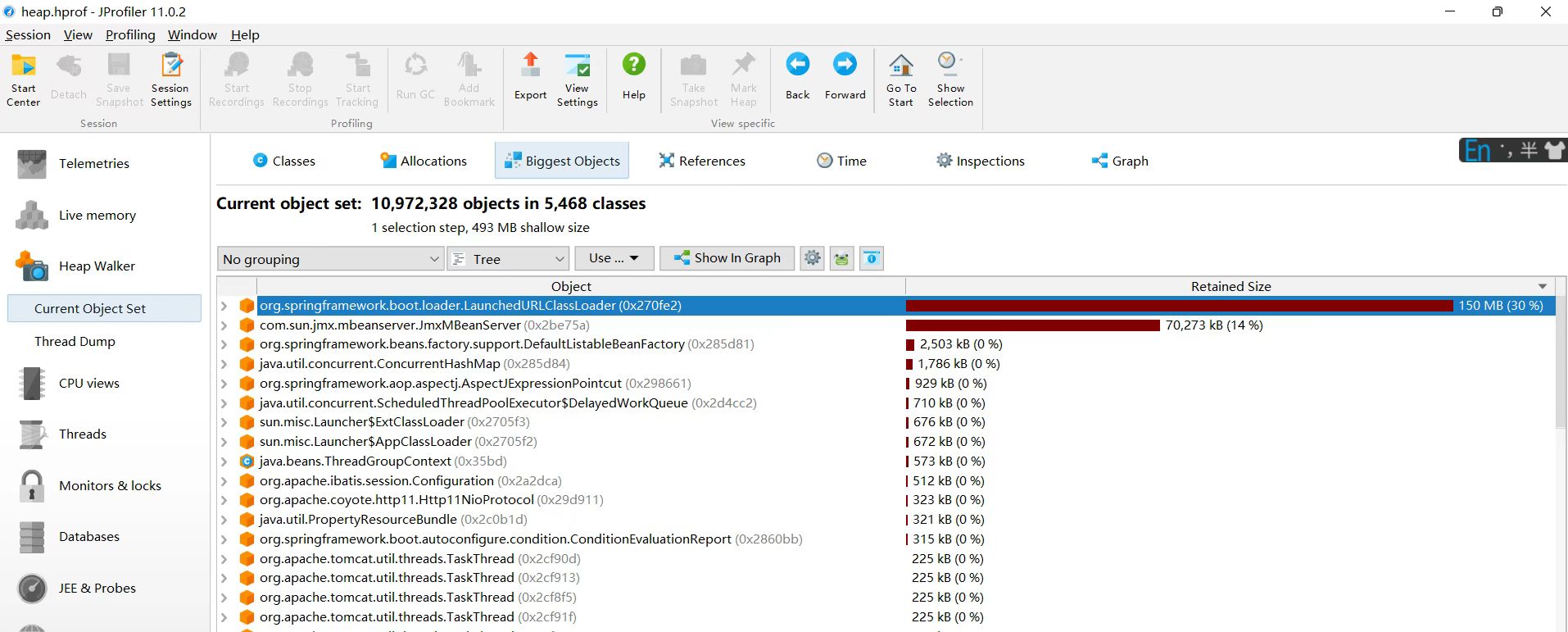Go Back in heap walker history
Image resolution: width=1568 pixels, height=632 pixels.
[798, 80]
